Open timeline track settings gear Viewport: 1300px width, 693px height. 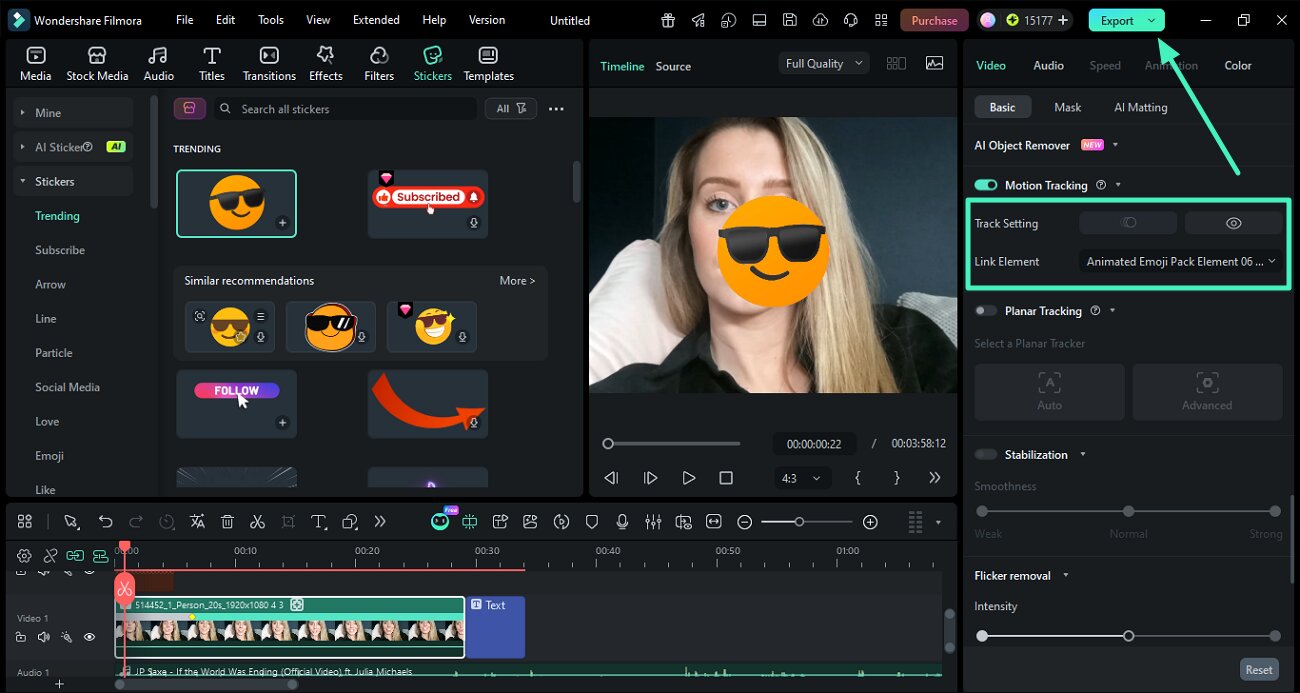[x=24, y=555]
